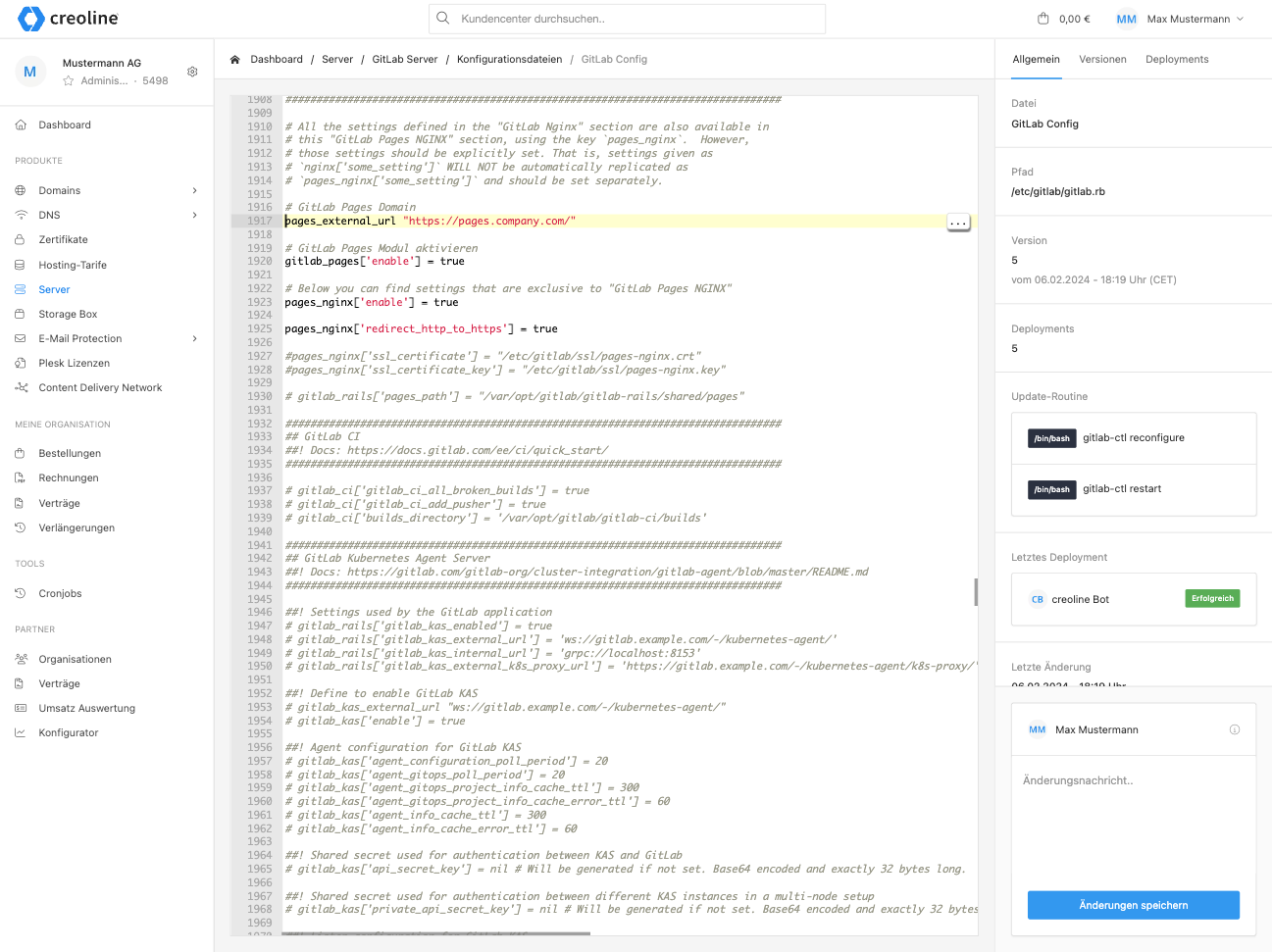Click the gitlab-ctl restart routine
The height and width of the screenshot is (952, 1272).
(1134, 489)
